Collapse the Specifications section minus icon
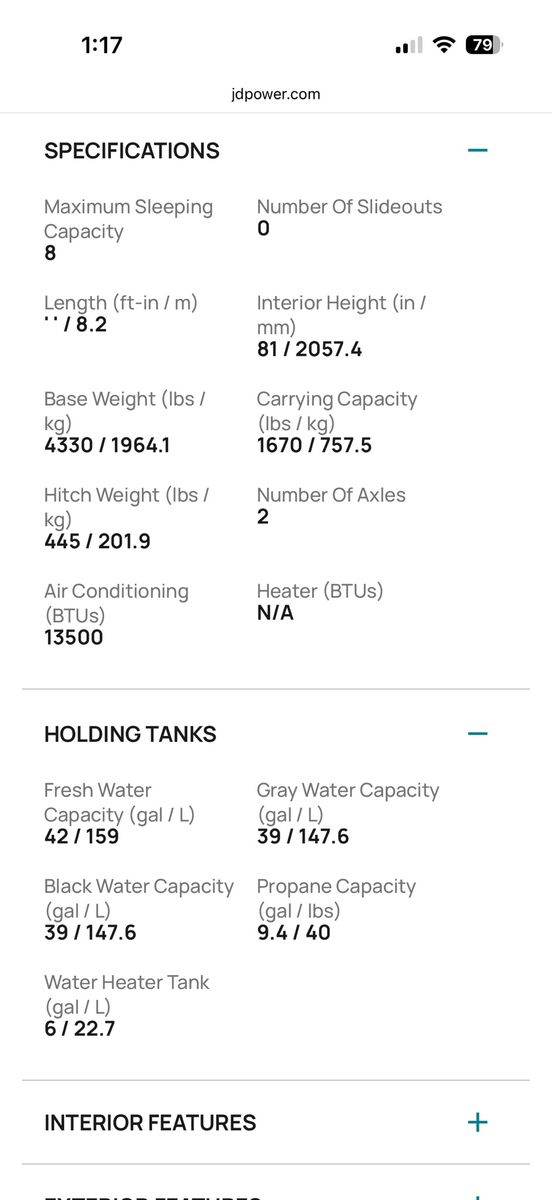 tap(478, 151)
